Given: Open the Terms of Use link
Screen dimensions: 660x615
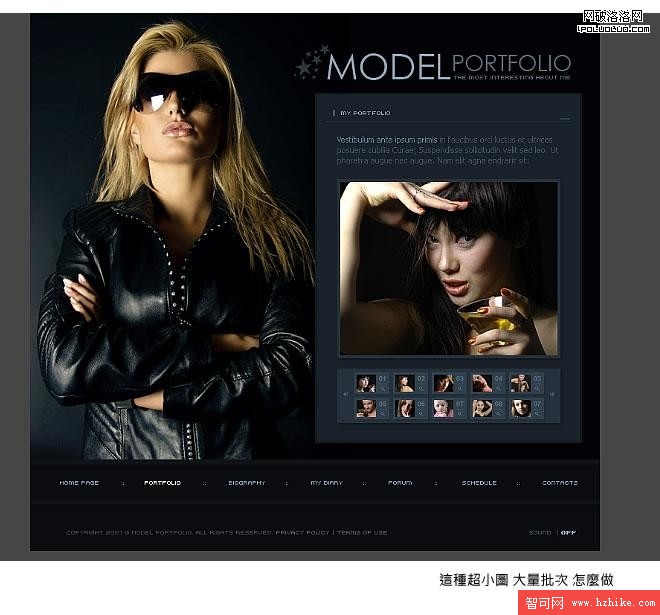Looking at the screenshot, I should (362, 532).
